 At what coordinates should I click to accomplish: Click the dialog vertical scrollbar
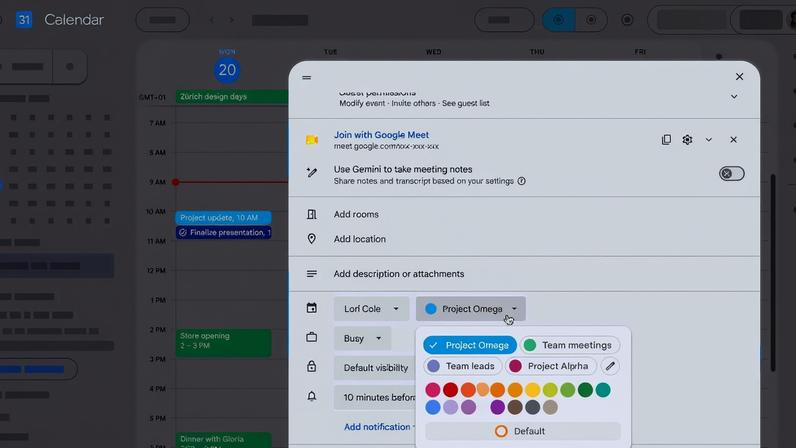773,272
